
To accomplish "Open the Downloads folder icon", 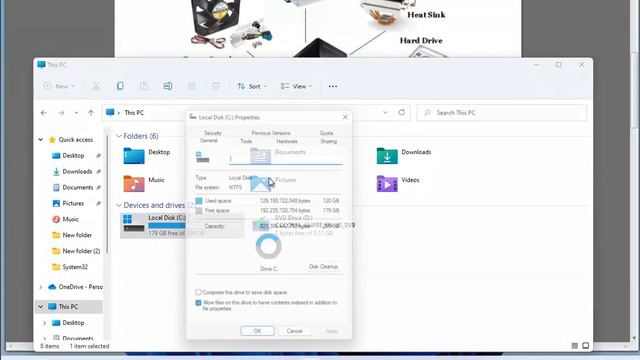I will point(387,156).
